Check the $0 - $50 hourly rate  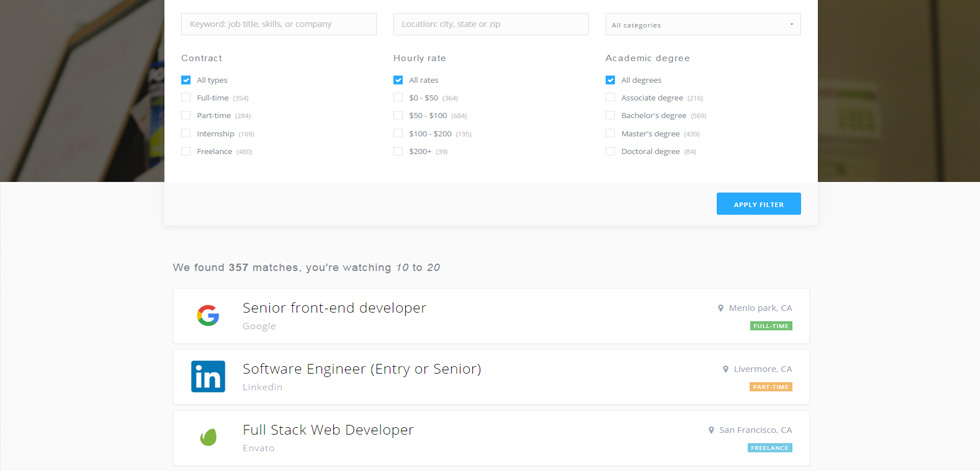point(398,97)
